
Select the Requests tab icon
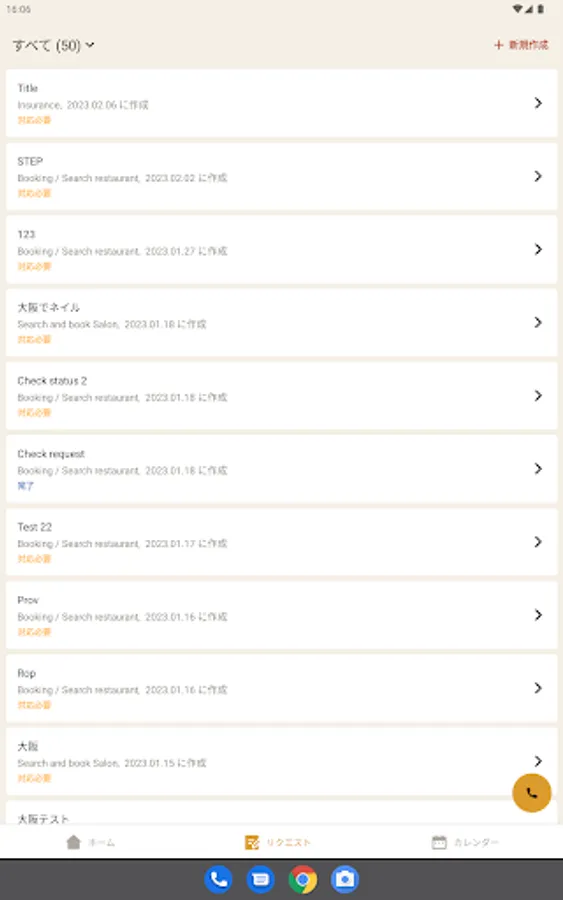[252, 842]
